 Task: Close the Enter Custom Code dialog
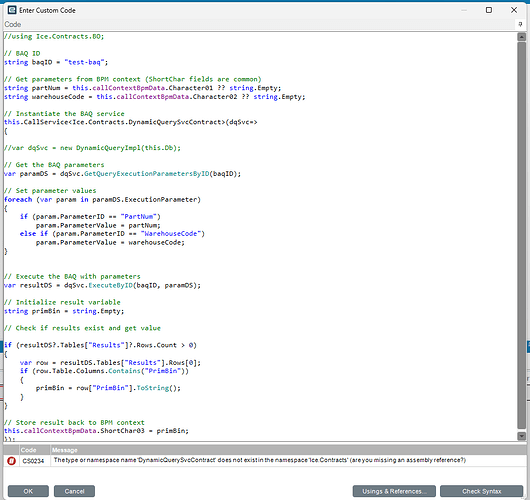pyautogui.click(x=514, y=10)
